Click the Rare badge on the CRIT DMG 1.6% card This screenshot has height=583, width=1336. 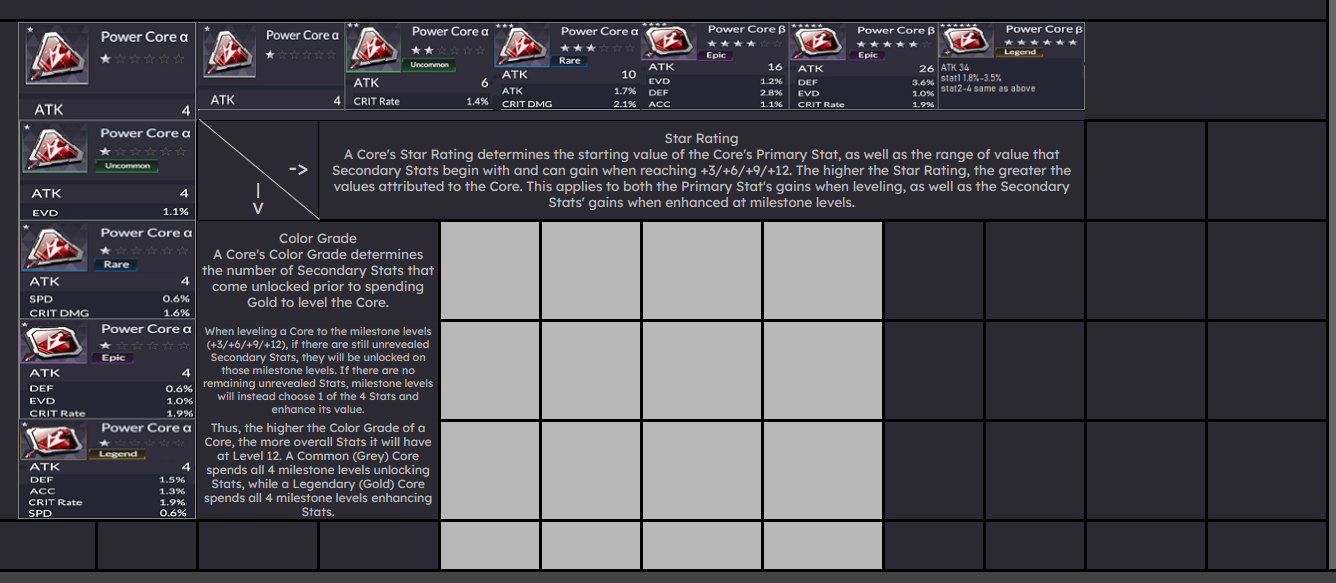pos(116,265)
